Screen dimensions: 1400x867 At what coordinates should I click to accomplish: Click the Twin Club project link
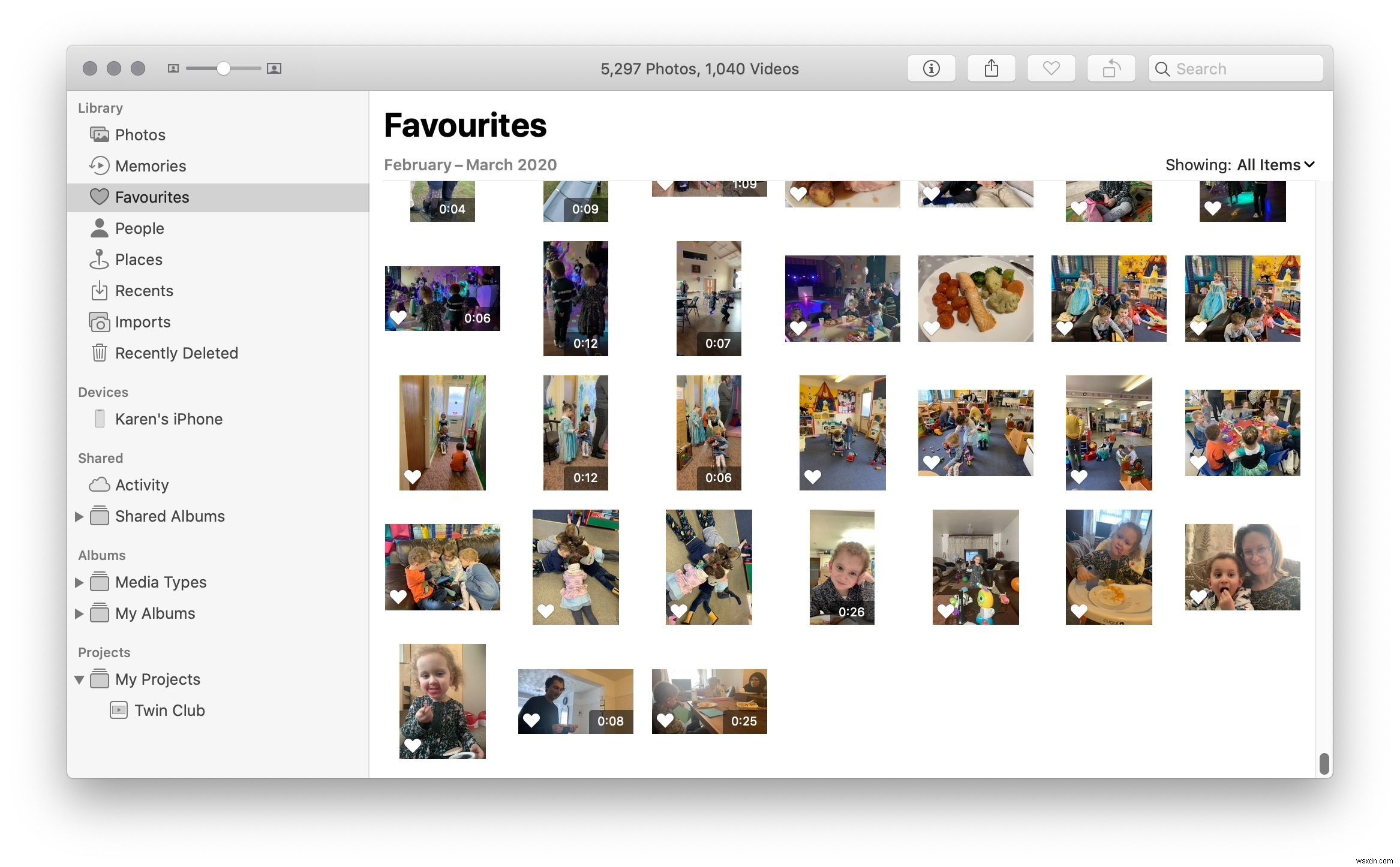[x=170, y=710]
